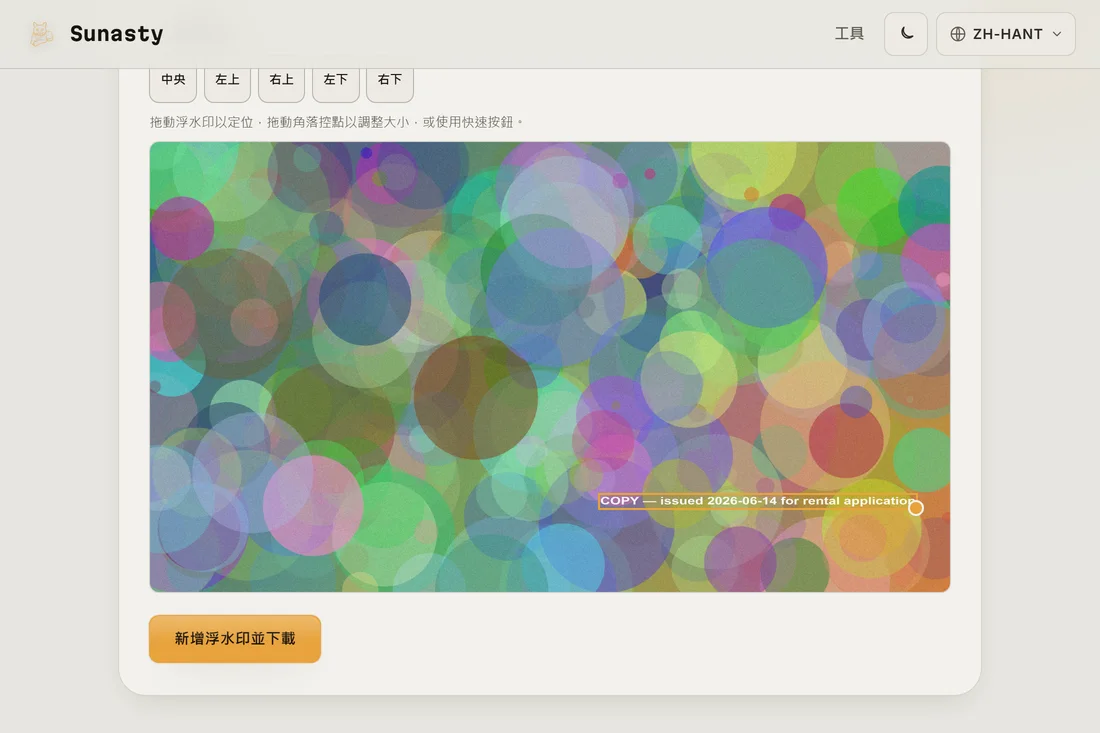
Task: Click the Sunasty cat logo icon
Action: (41, 34)
